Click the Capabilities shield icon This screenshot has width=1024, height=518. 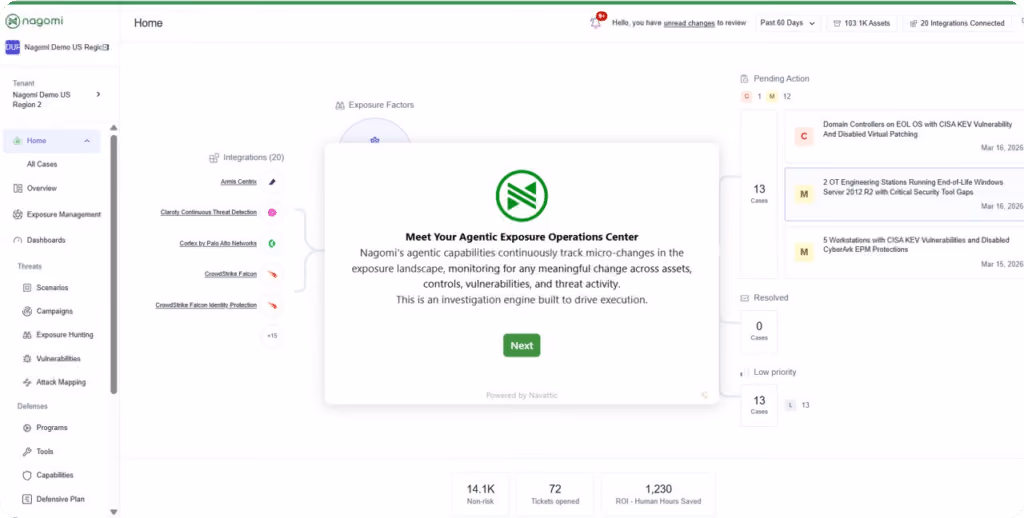point(27,476)
